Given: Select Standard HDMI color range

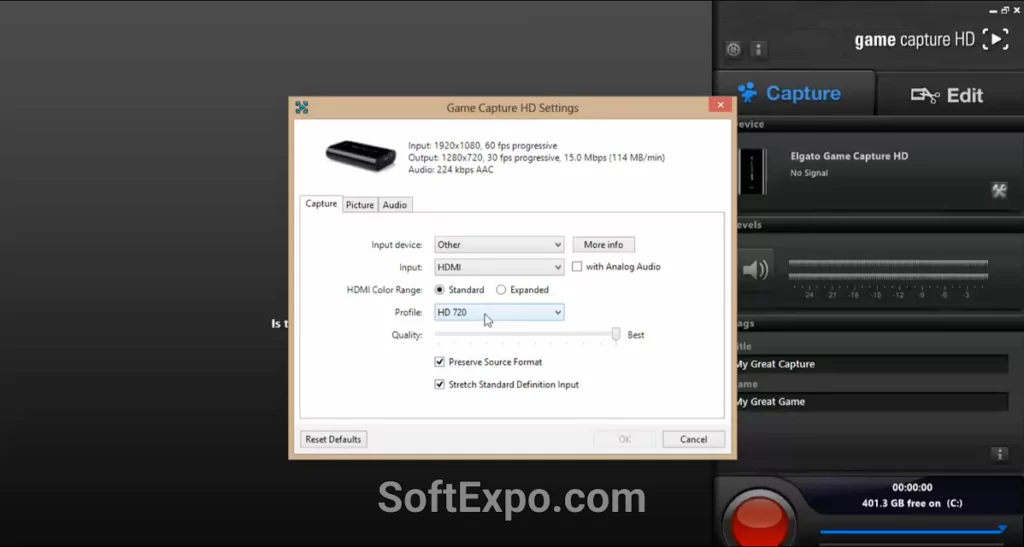Looking at the screenshot, I should (x=440, y=290).
